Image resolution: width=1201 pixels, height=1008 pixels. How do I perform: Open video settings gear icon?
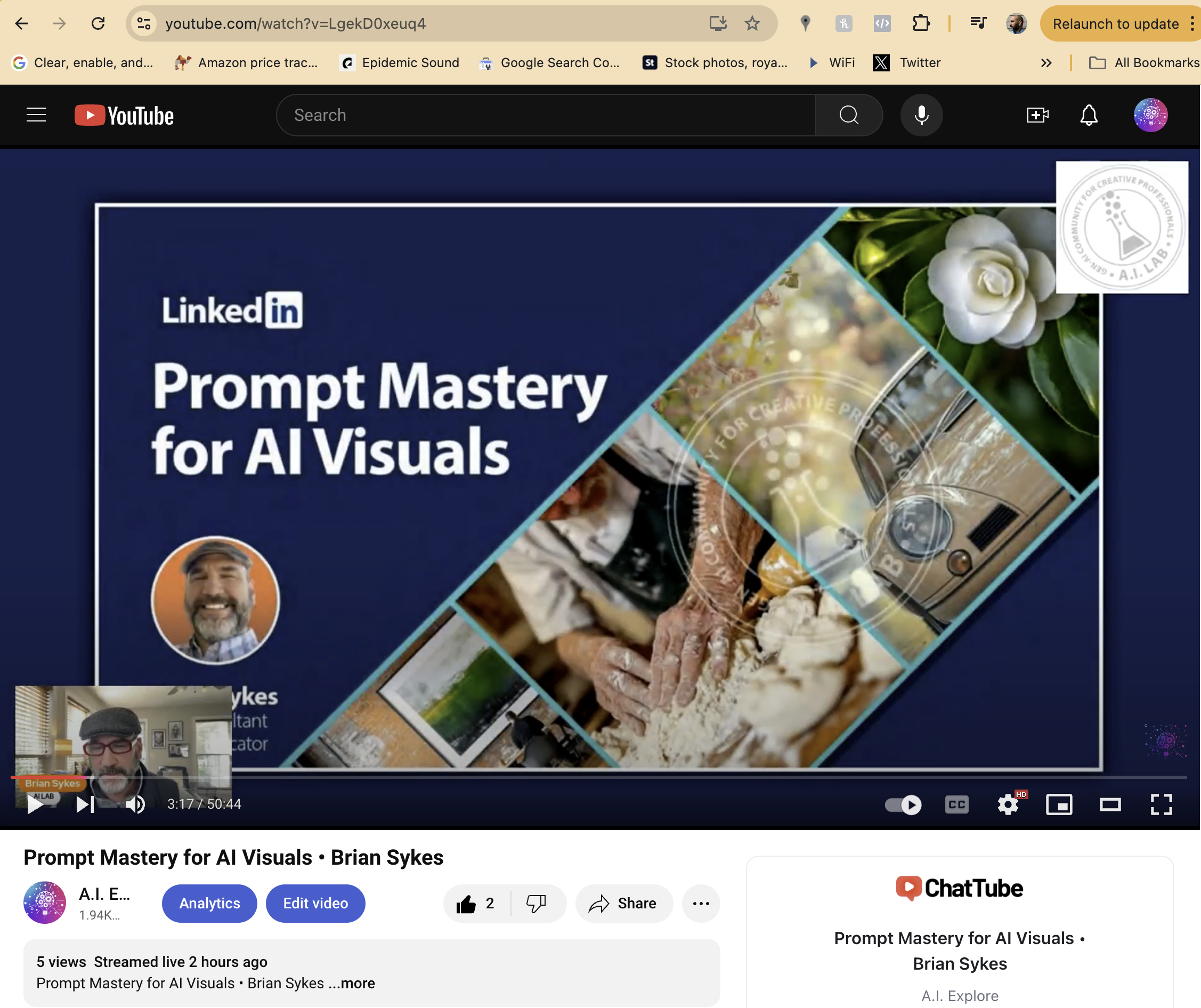[x=1008, y=804]
